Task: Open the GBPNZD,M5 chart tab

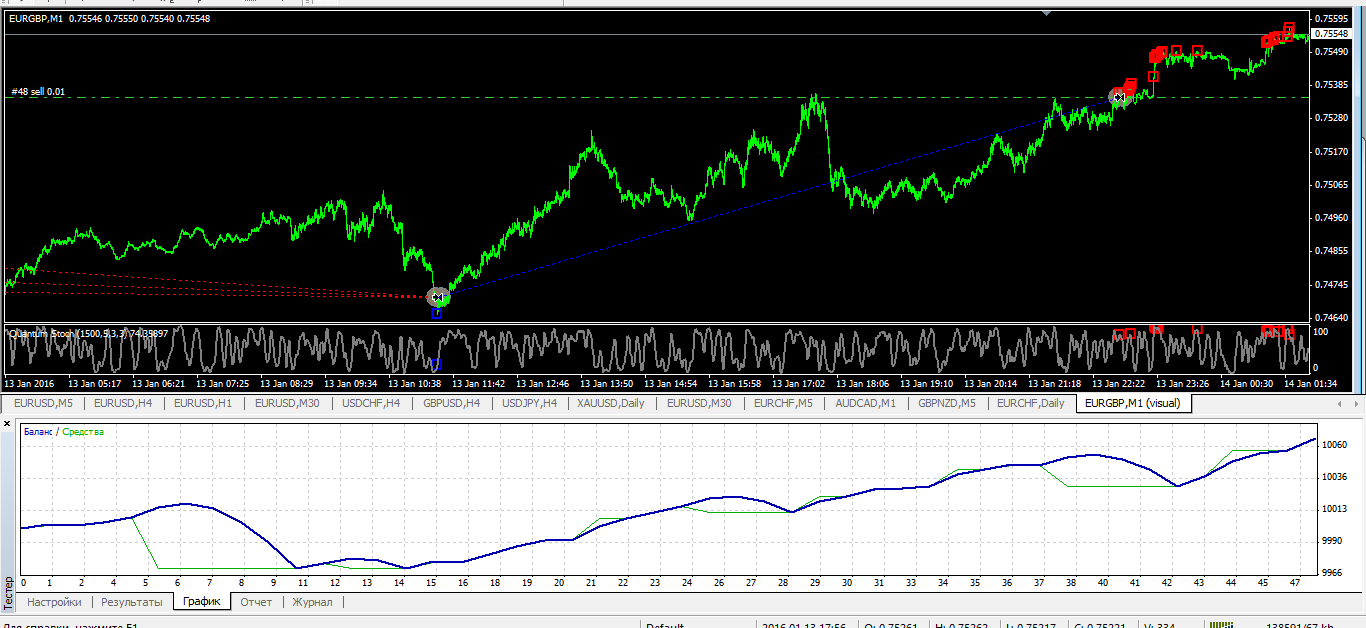Action: [949, 403]
